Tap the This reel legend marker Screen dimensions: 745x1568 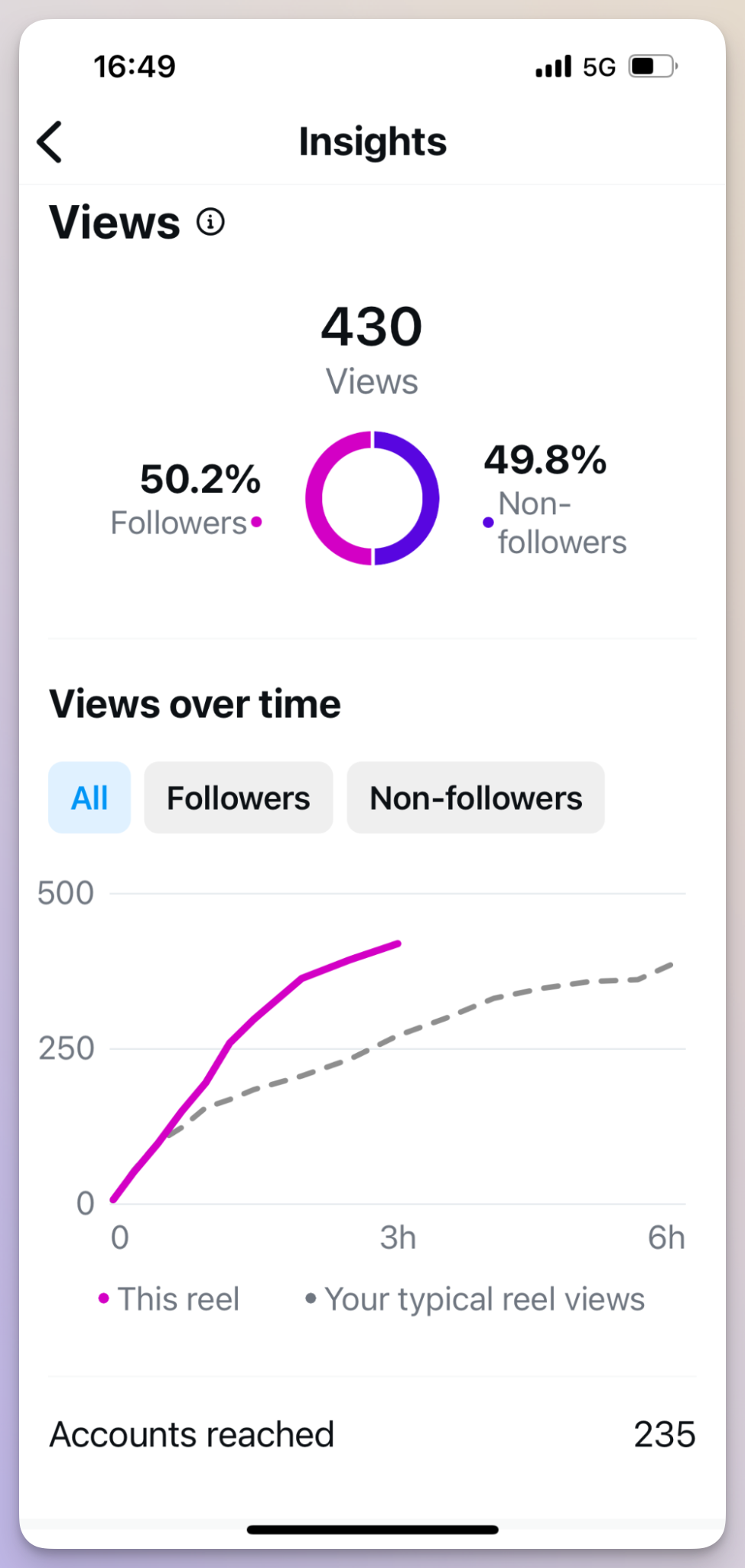(103, 1298)
